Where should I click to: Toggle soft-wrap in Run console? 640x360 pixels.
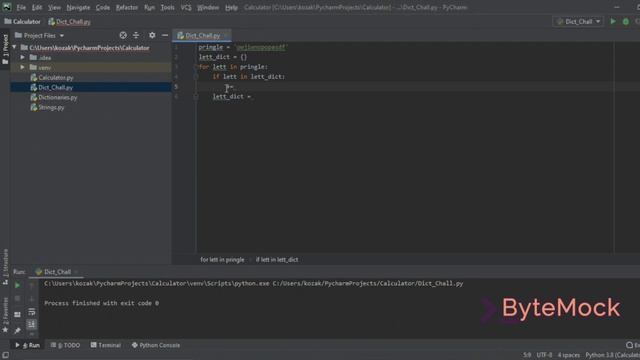pos(31,312)
